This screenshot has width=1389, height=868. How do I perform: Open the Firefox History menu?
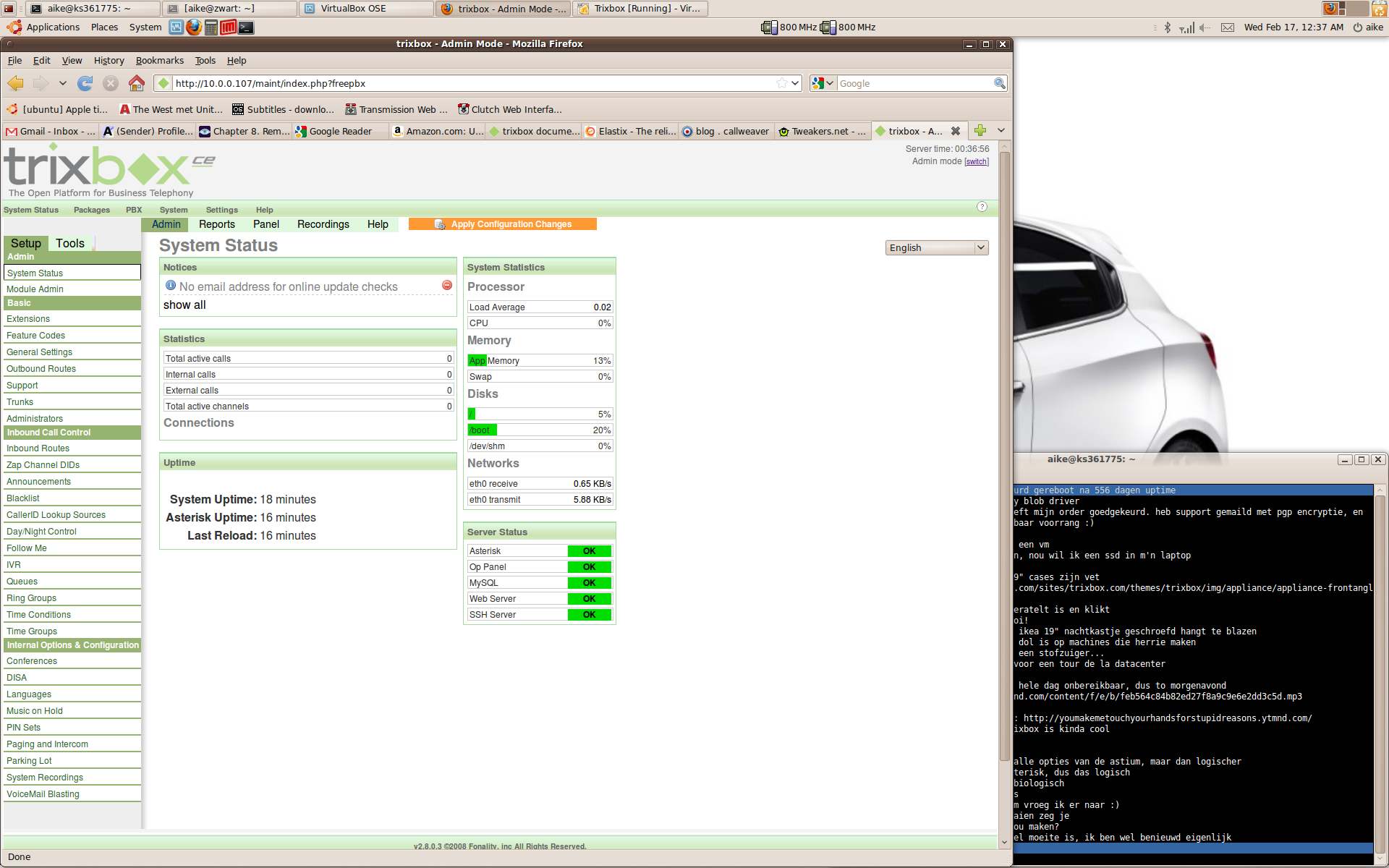pyautogui.click(x=109, y=61)
